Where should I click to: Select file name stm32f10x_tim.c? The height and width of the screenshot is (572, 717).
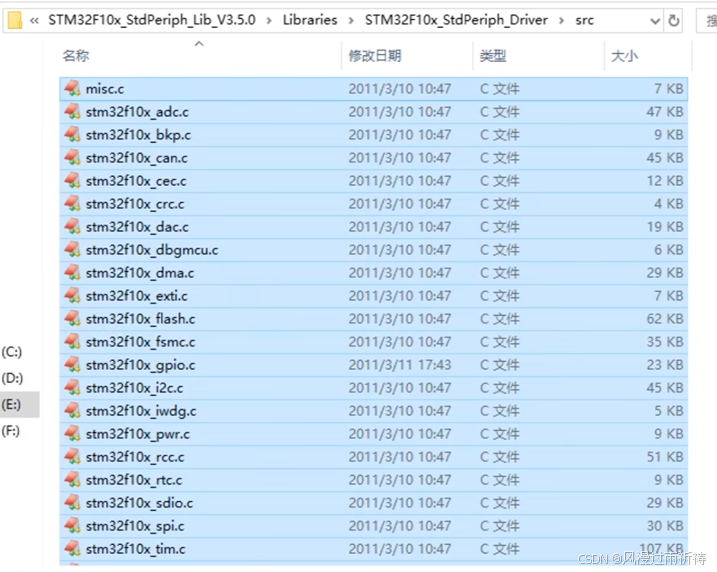(x=135, y=549)
